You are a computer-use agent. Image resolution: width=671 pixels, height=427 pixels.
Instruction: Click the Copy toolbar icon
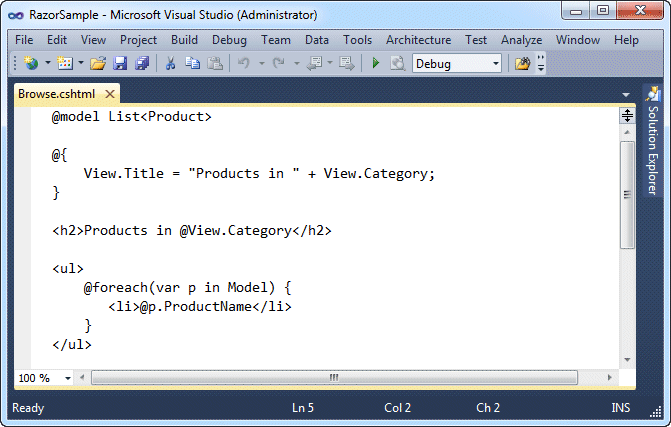pos(193,64)
